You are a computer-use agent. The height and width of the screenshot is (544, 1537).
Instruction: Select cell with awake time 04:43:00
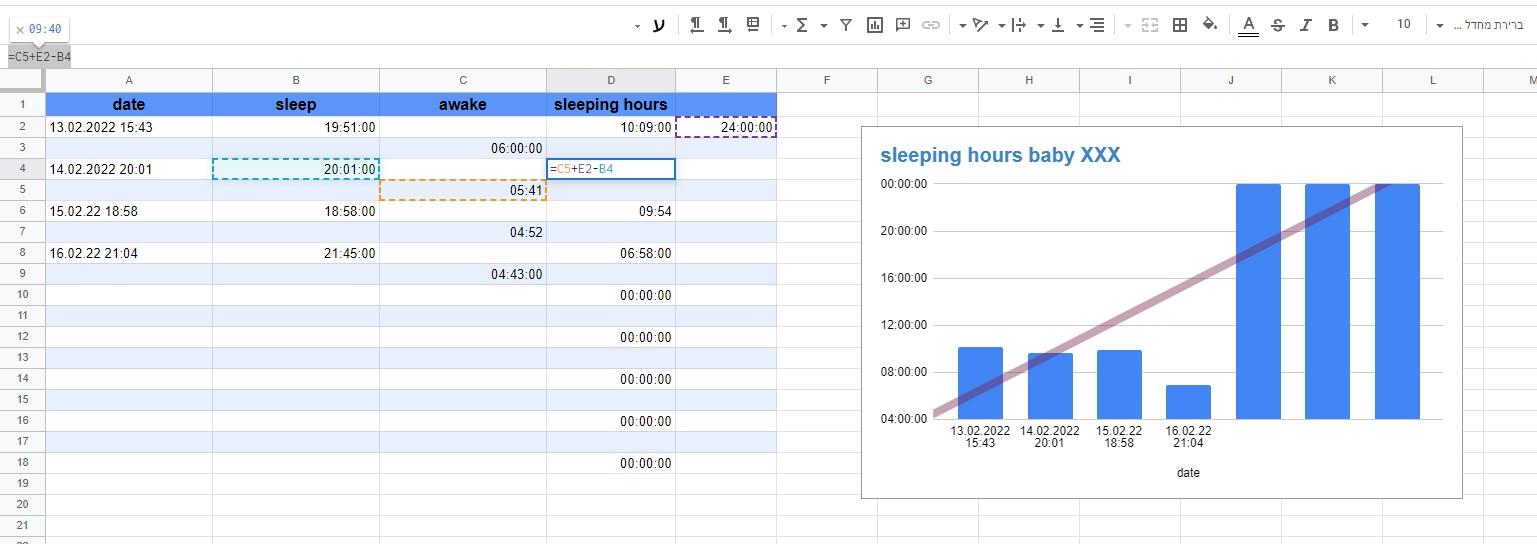[463, 274]
